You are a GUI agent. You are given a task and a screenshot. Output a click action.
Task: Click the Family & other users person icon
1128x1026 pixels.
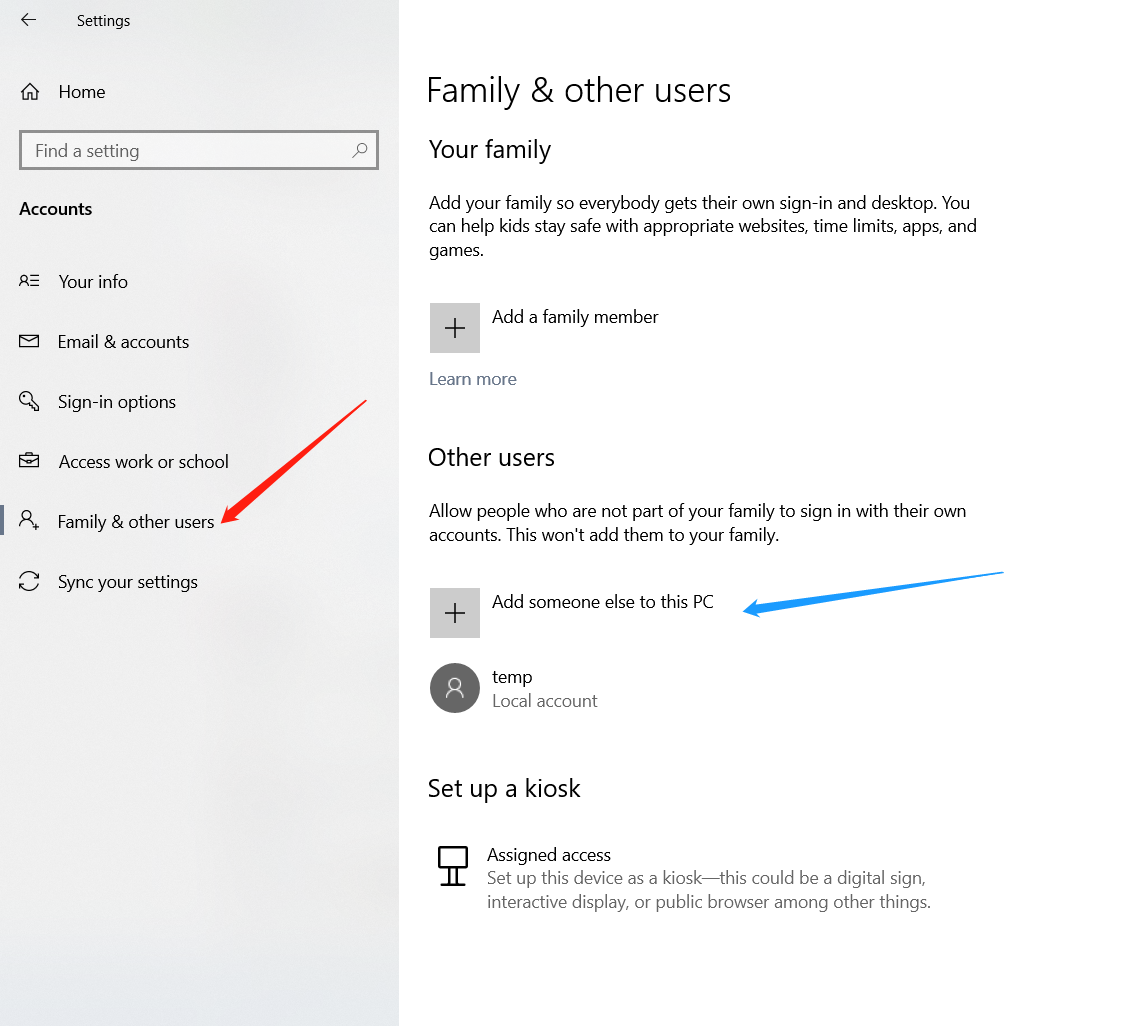(x=29, y=520)
